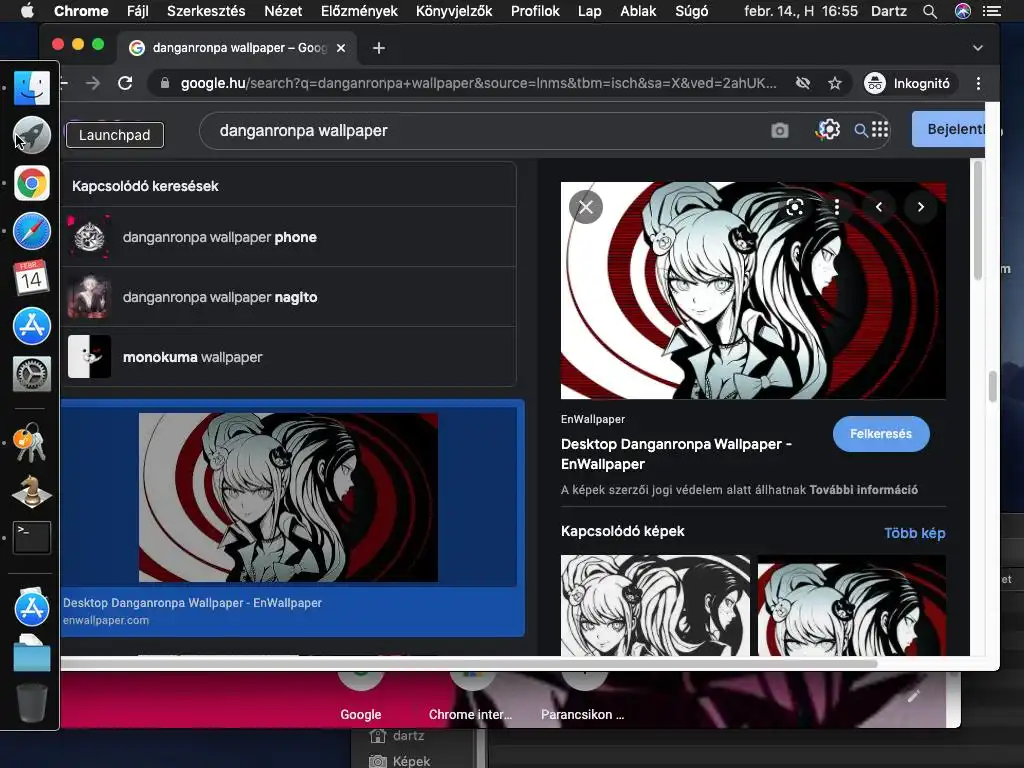Viewport: 1024px width, 768px height.
Task: Click the horizontal scrollbar at window bottom
Action: point(469,664)
